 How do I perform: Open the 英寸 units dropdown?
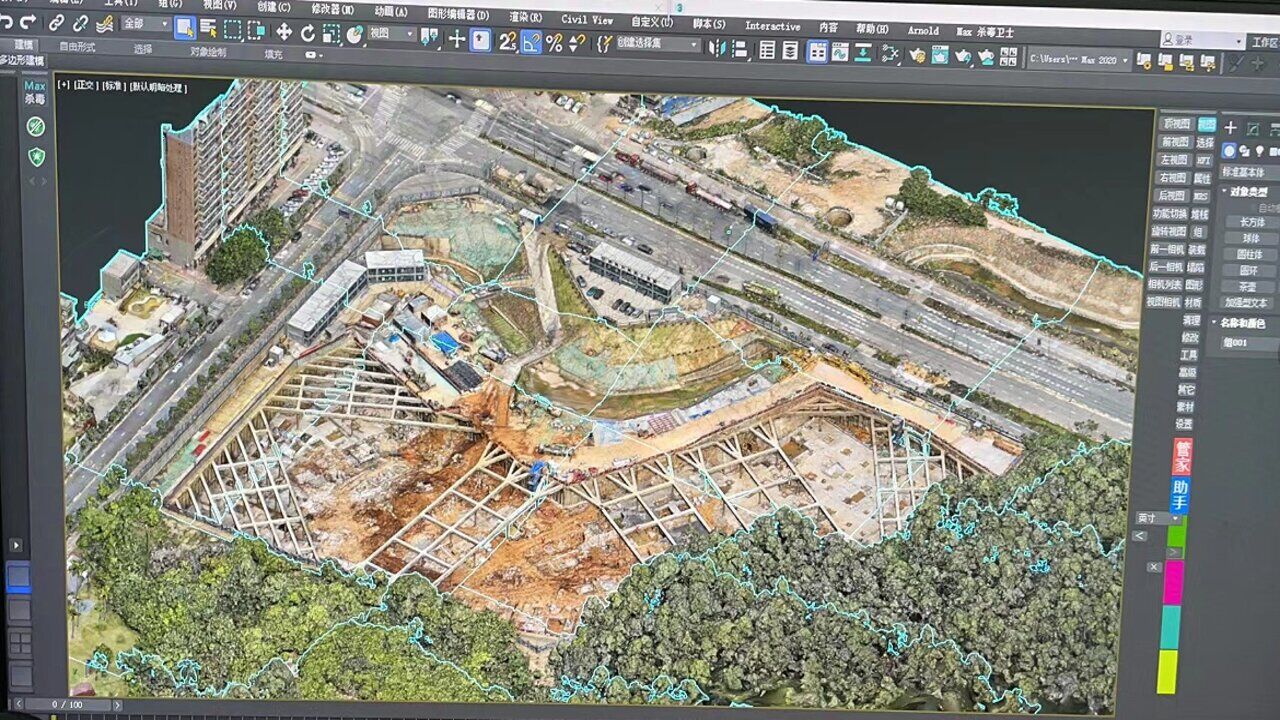[1159, 518]
